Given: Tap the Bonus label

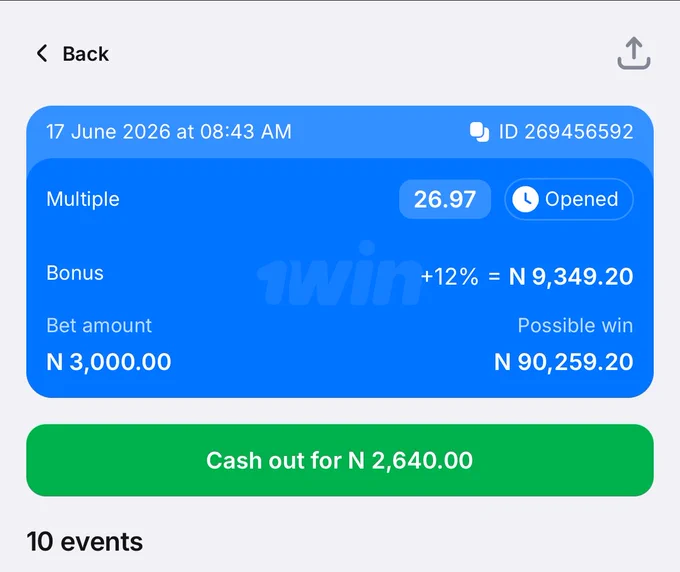Looking at the screenshot, I should [75, 273].
